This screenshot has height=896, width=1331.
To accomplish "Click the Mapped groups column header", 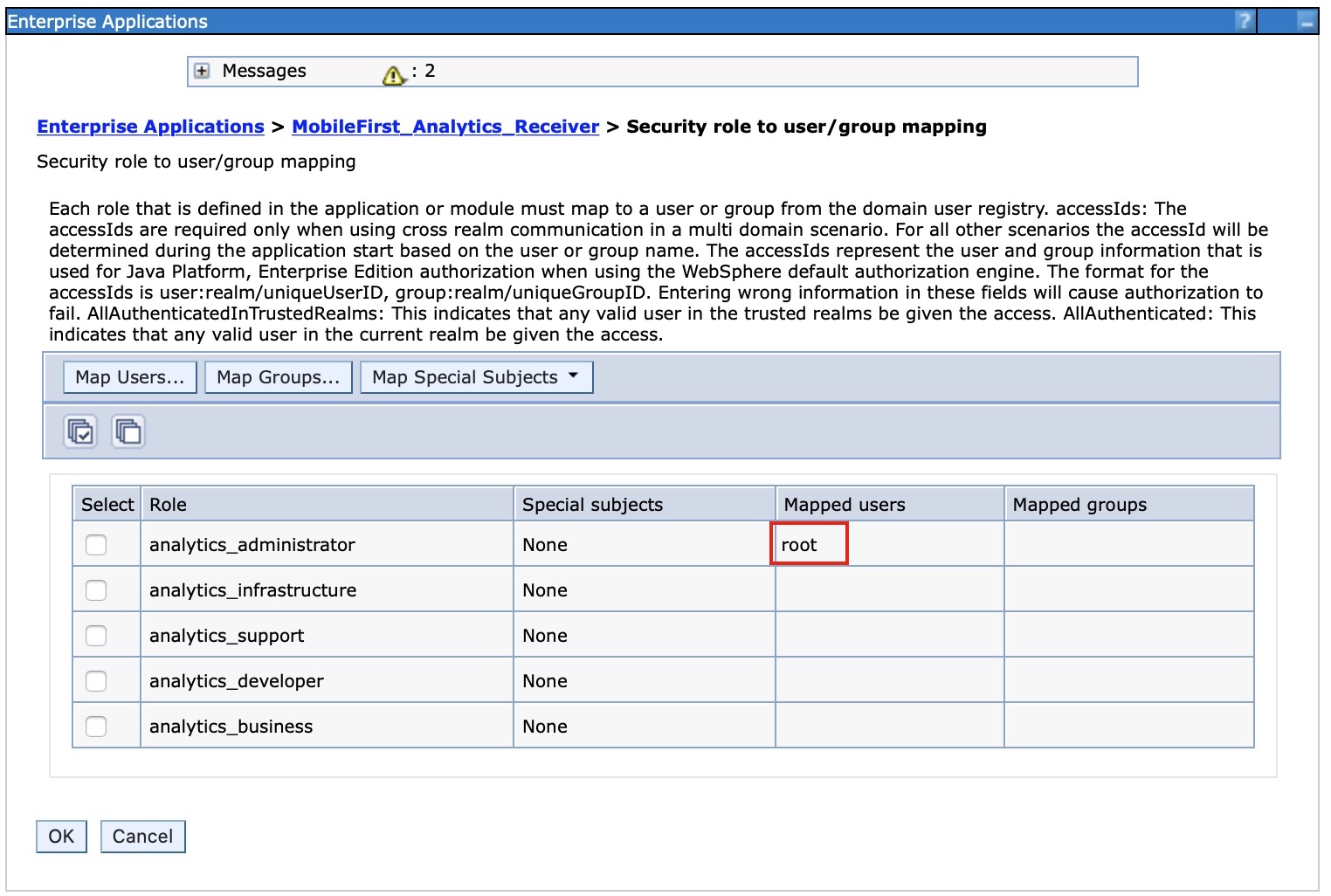I will [x=1129, y=505].
